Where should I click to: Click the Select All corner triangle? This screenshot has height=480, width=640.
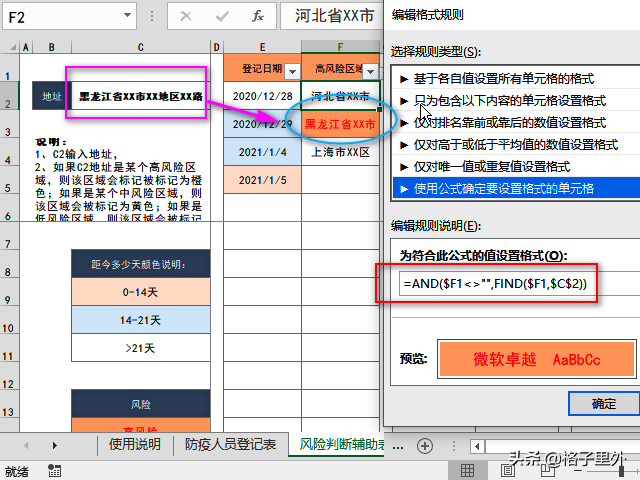[x=13, y=47]
